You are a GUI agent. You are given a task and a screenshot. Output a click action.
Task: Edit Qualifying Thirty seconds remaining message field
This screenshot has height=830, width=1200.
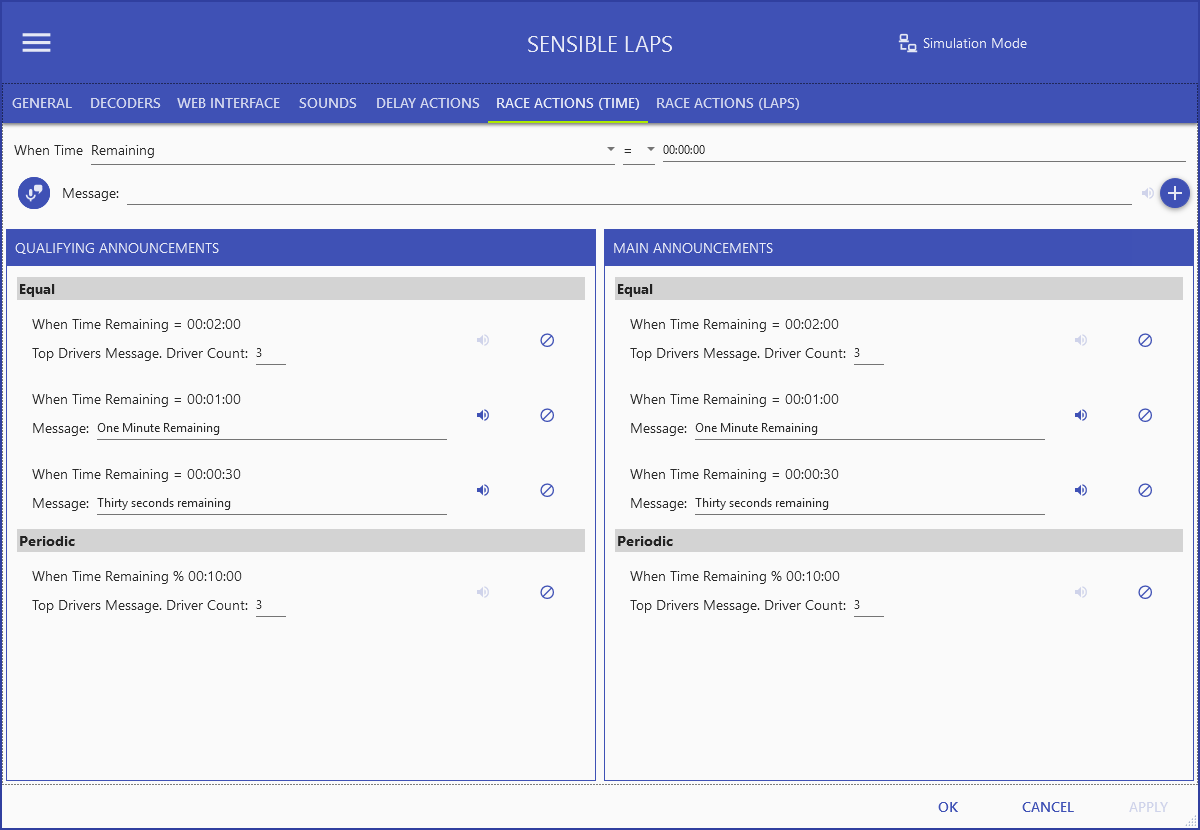pyautogui.click(x=272, y=503)
